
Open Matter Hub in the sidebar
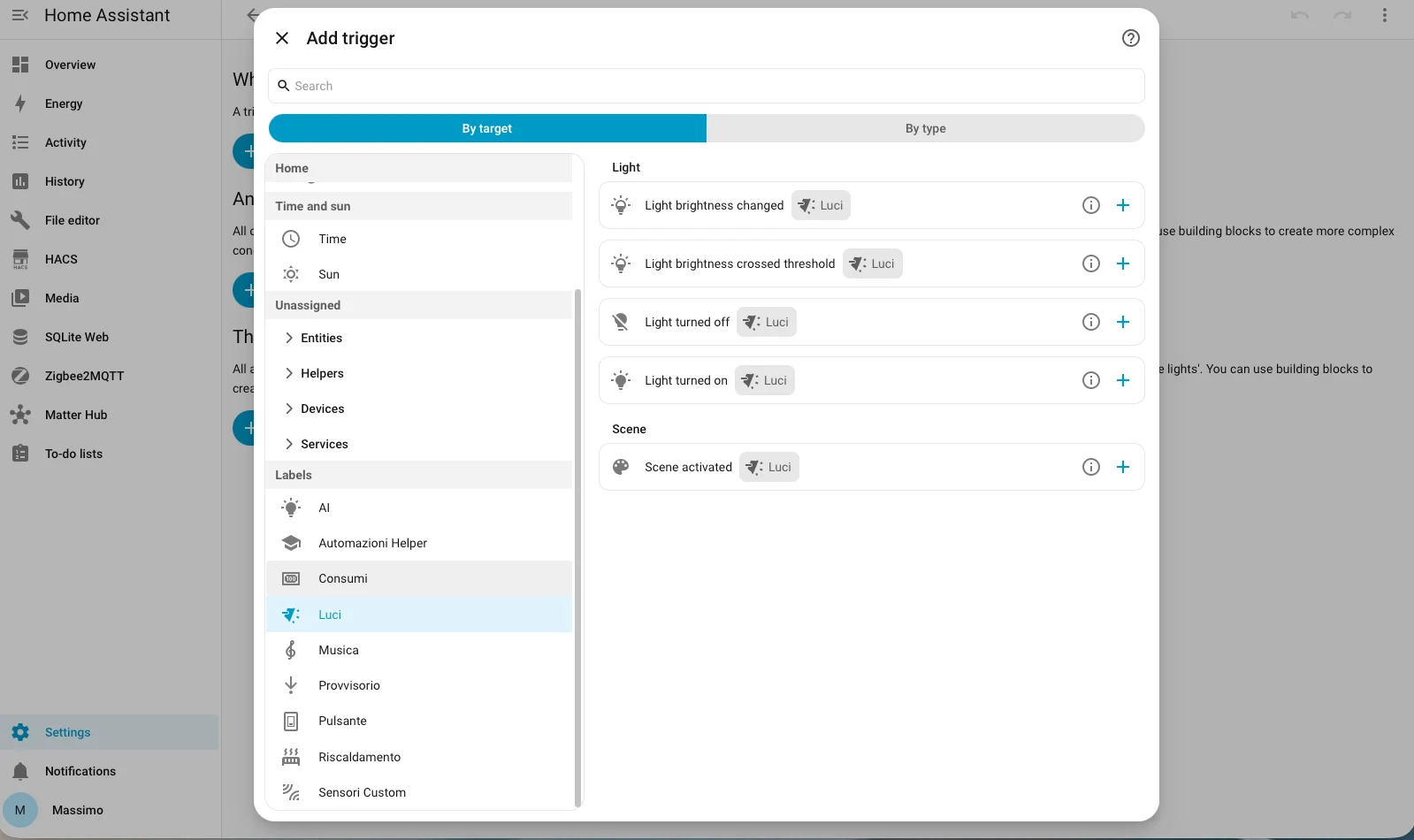pos(110,415)
